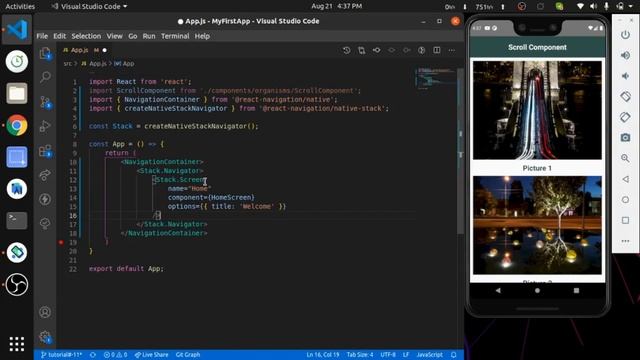Open the Edit menu

click(x=60, y=36)
